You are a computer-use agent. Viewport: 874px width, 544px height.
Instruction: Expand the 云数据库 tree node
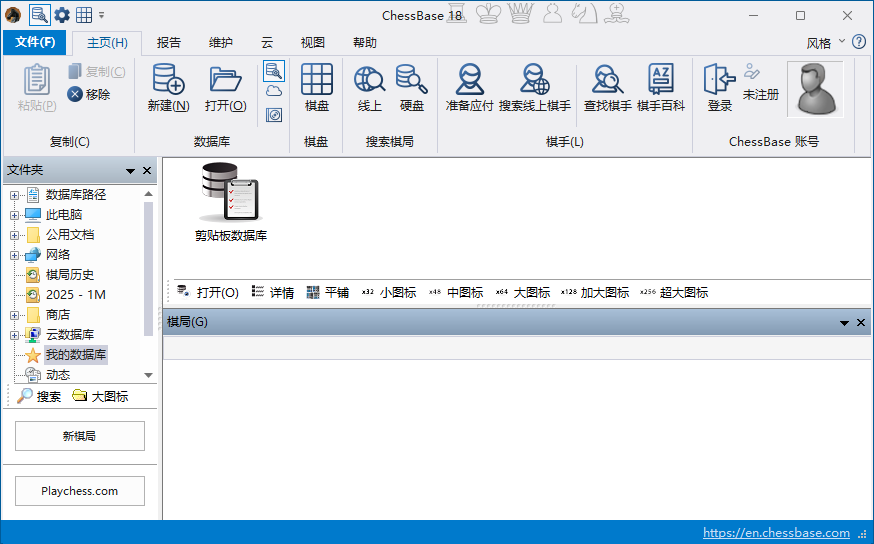[x=14, y=336]
